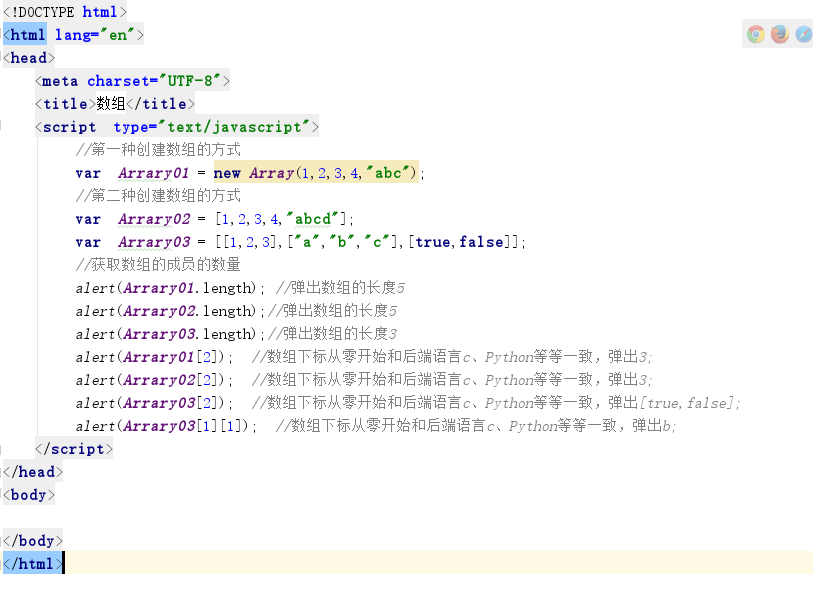Click the title text "数组"
The image size is (813, 594).
pos(110,104)
